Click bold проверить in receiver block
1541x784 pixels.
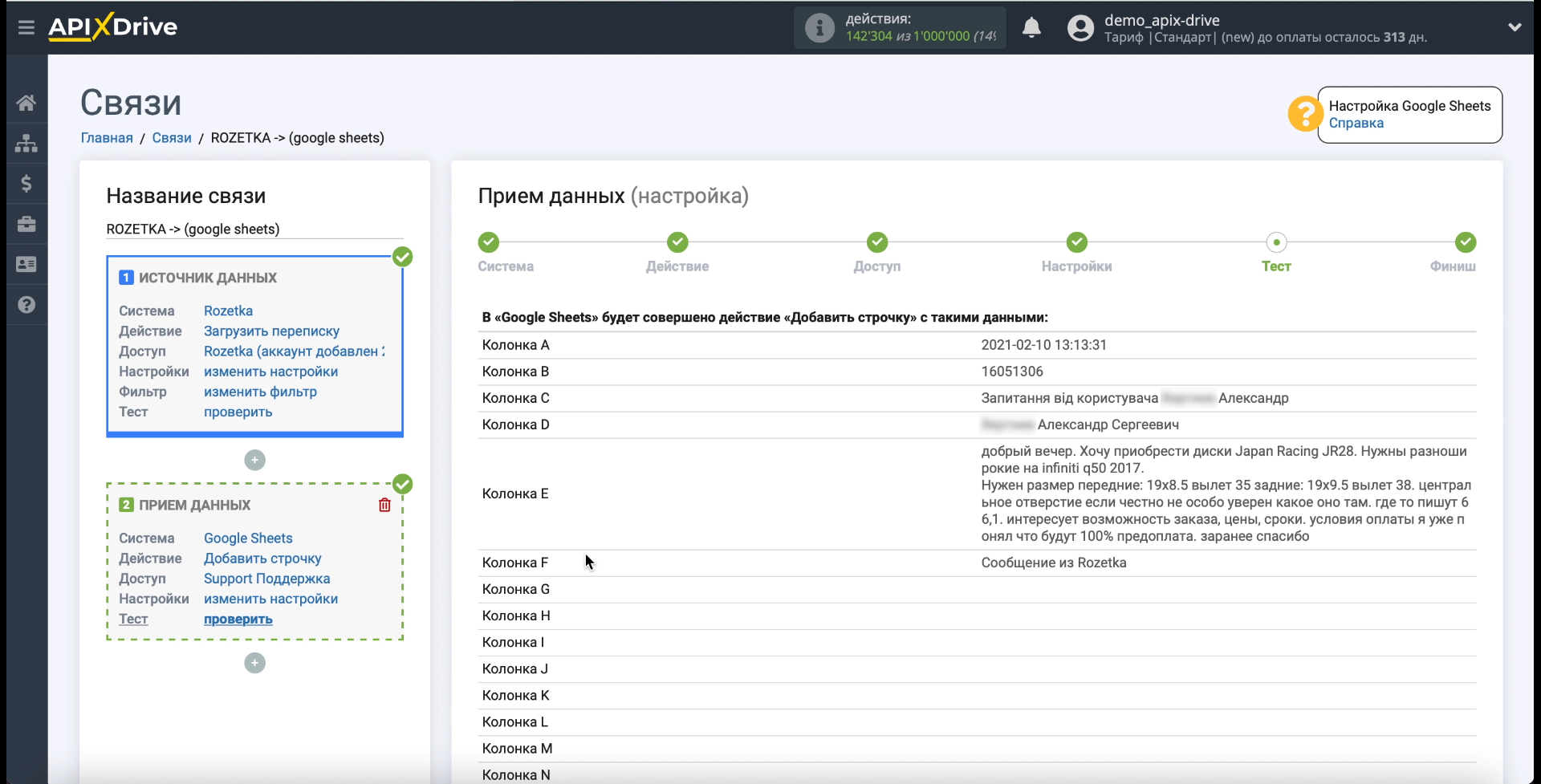pyautogui.click(x=238, y=619)
